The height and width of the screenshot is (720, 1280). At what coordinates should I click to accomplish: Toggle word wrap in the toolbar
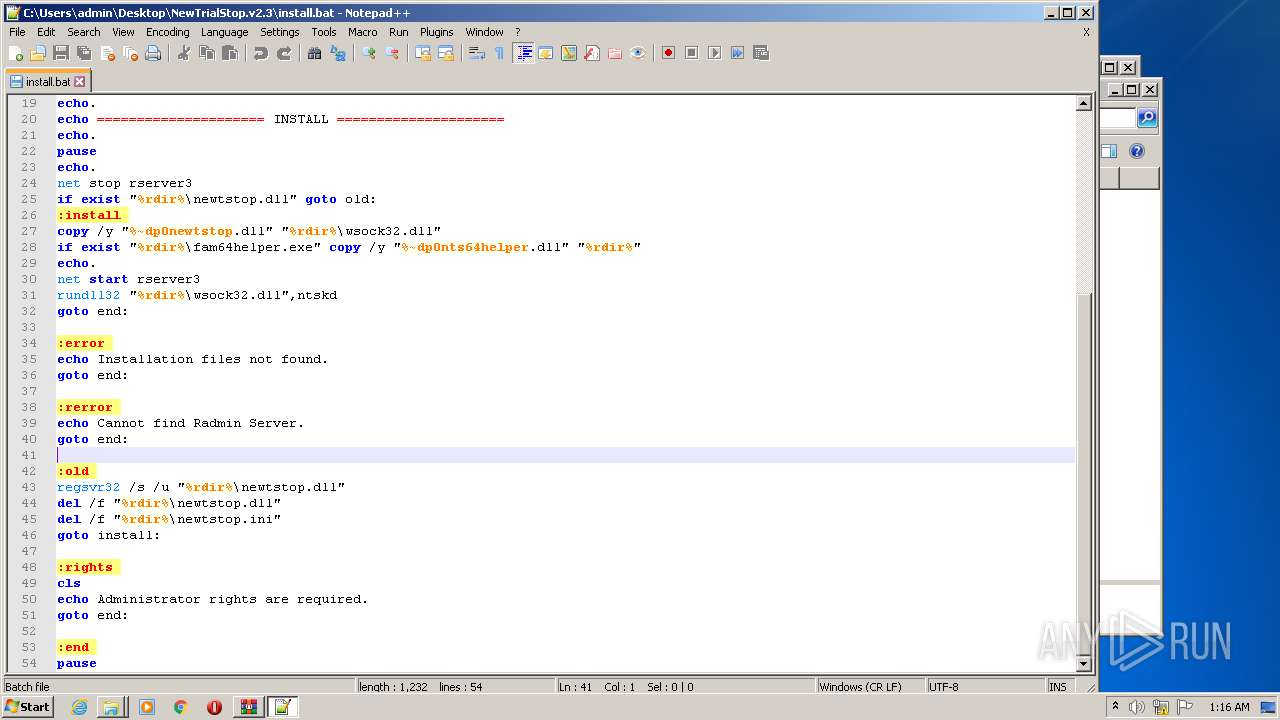pos(477,53)
